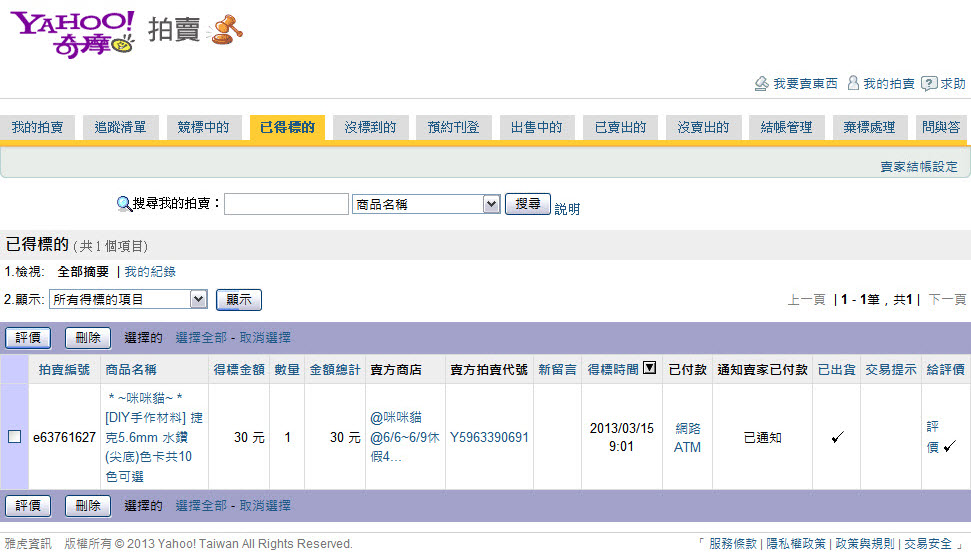The width and height of the screenshot is (971, 559).
Task: Sort by the 拍賣編號 column header
Action: (64, 370)
